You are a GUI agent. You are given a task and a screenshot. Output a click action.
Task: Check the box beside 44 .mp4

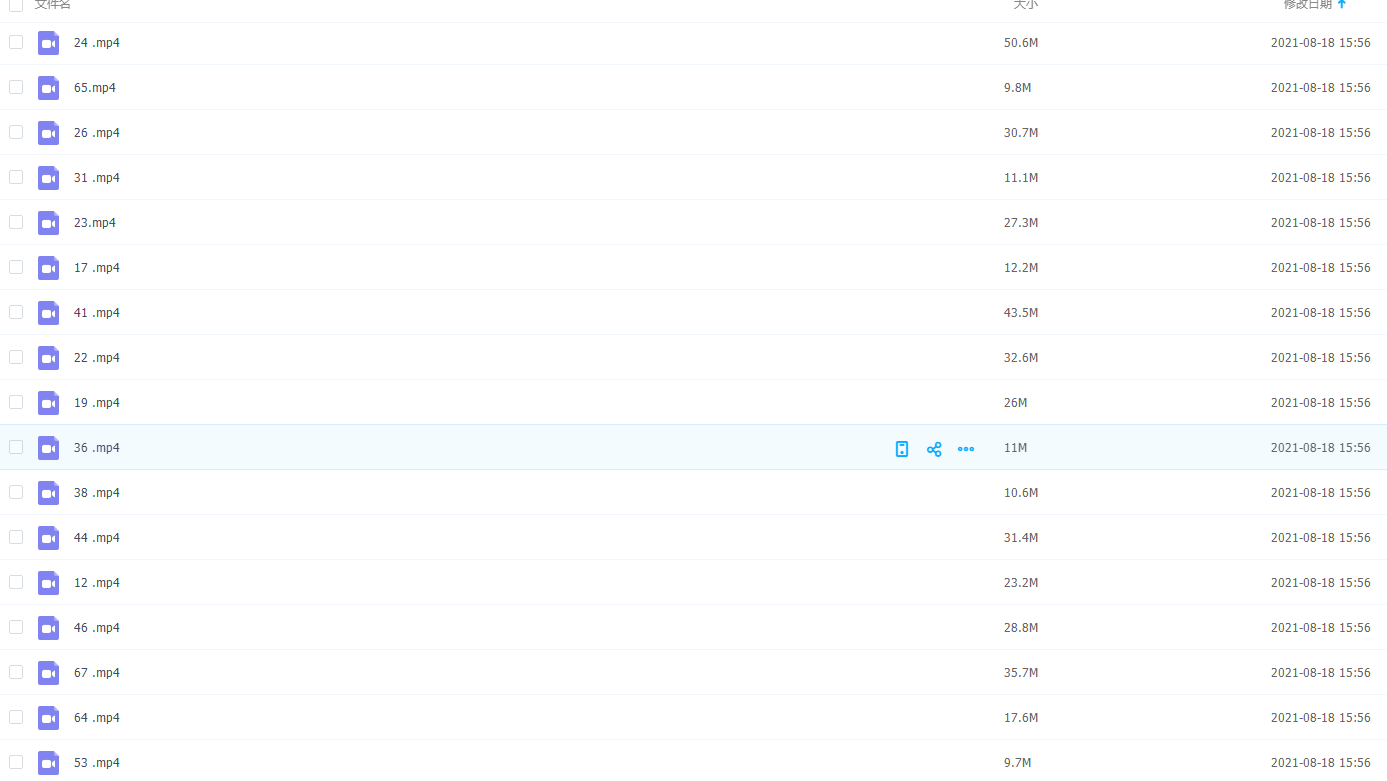(x=16, y=537)
